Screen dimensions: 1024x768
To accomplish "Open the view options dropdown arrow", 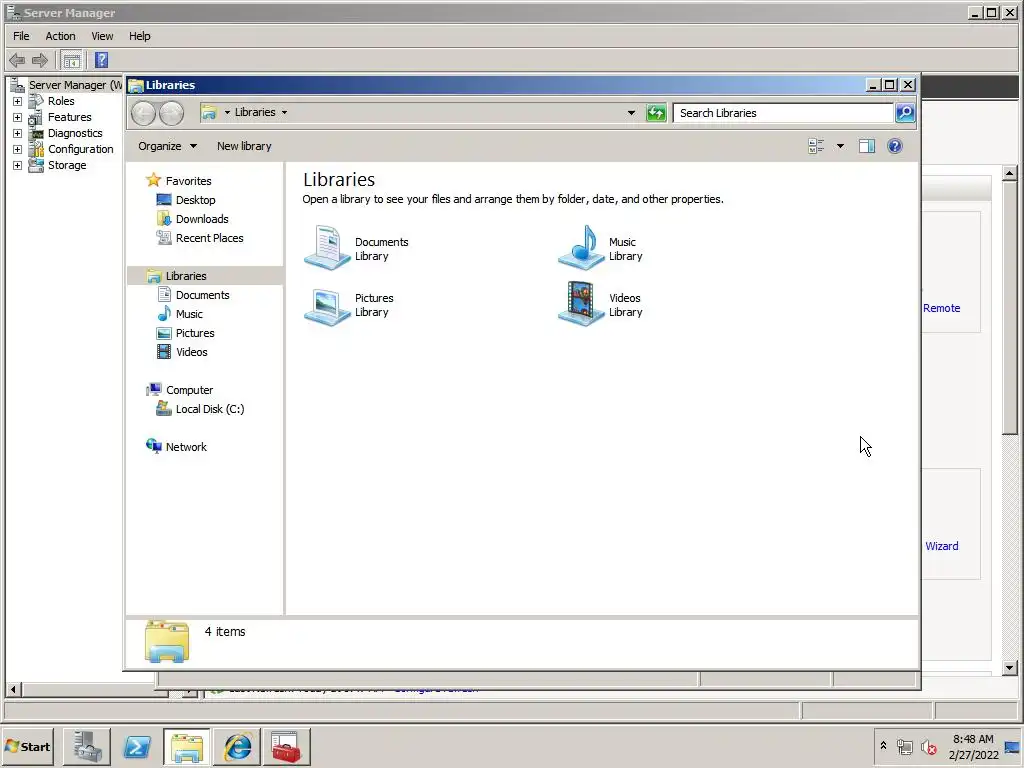I will (x=840, y=146).
